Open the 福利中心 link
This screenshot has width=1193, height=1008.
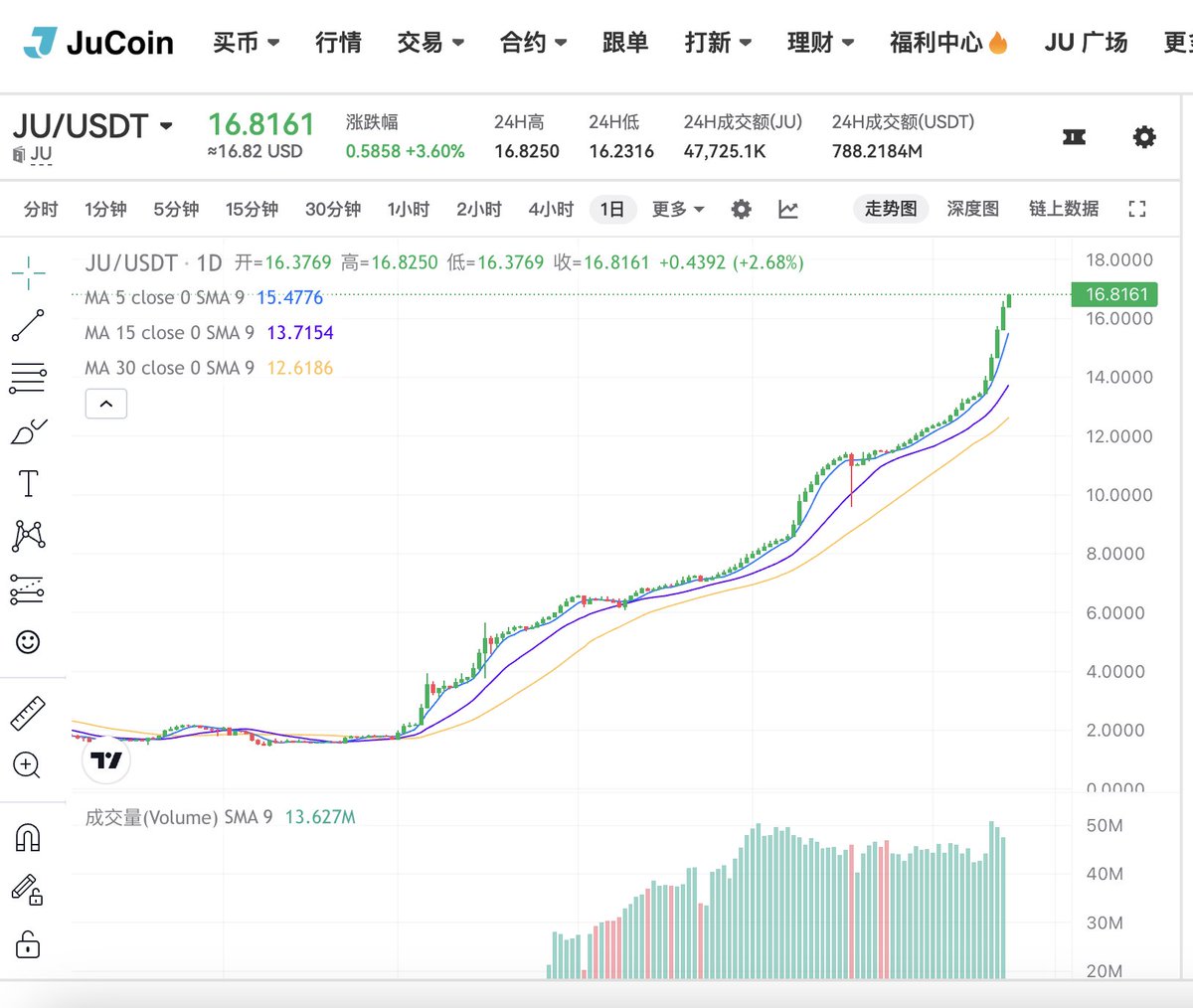click(947, 43)
